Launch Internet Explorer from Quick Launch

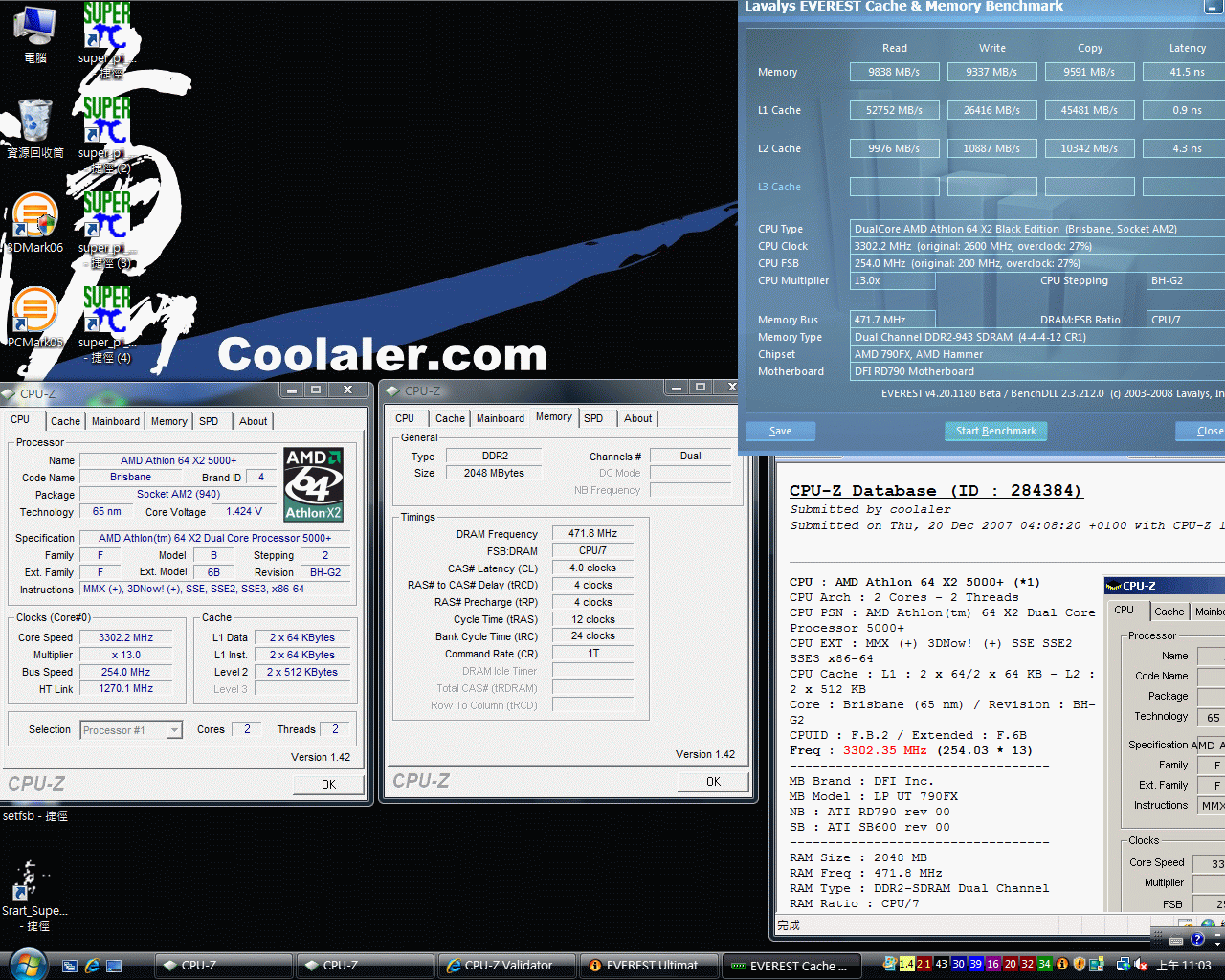92,966
